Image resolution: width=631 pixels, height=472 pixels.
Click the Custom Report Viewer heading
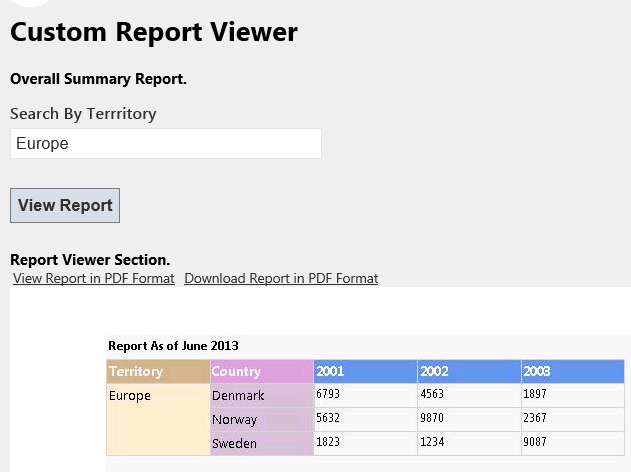point(154,32)
